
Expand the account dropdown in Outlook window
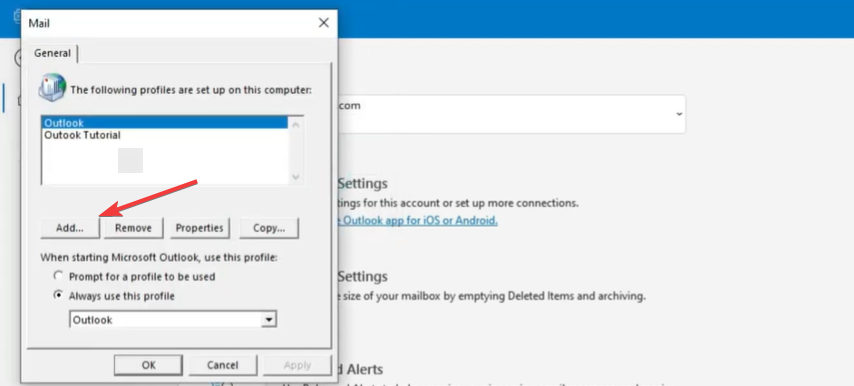[679, 114]
